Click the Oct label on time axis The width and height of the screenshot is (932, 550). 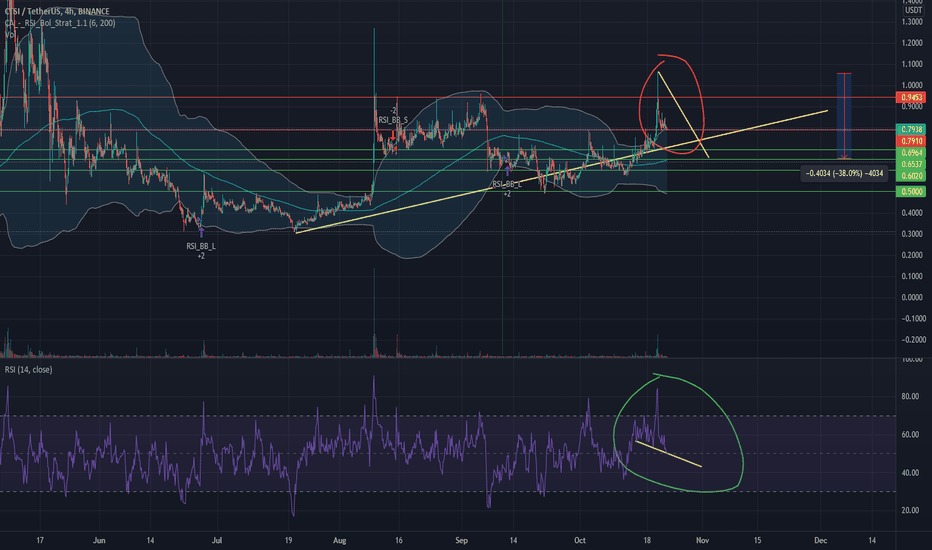(x=580, y=540)
